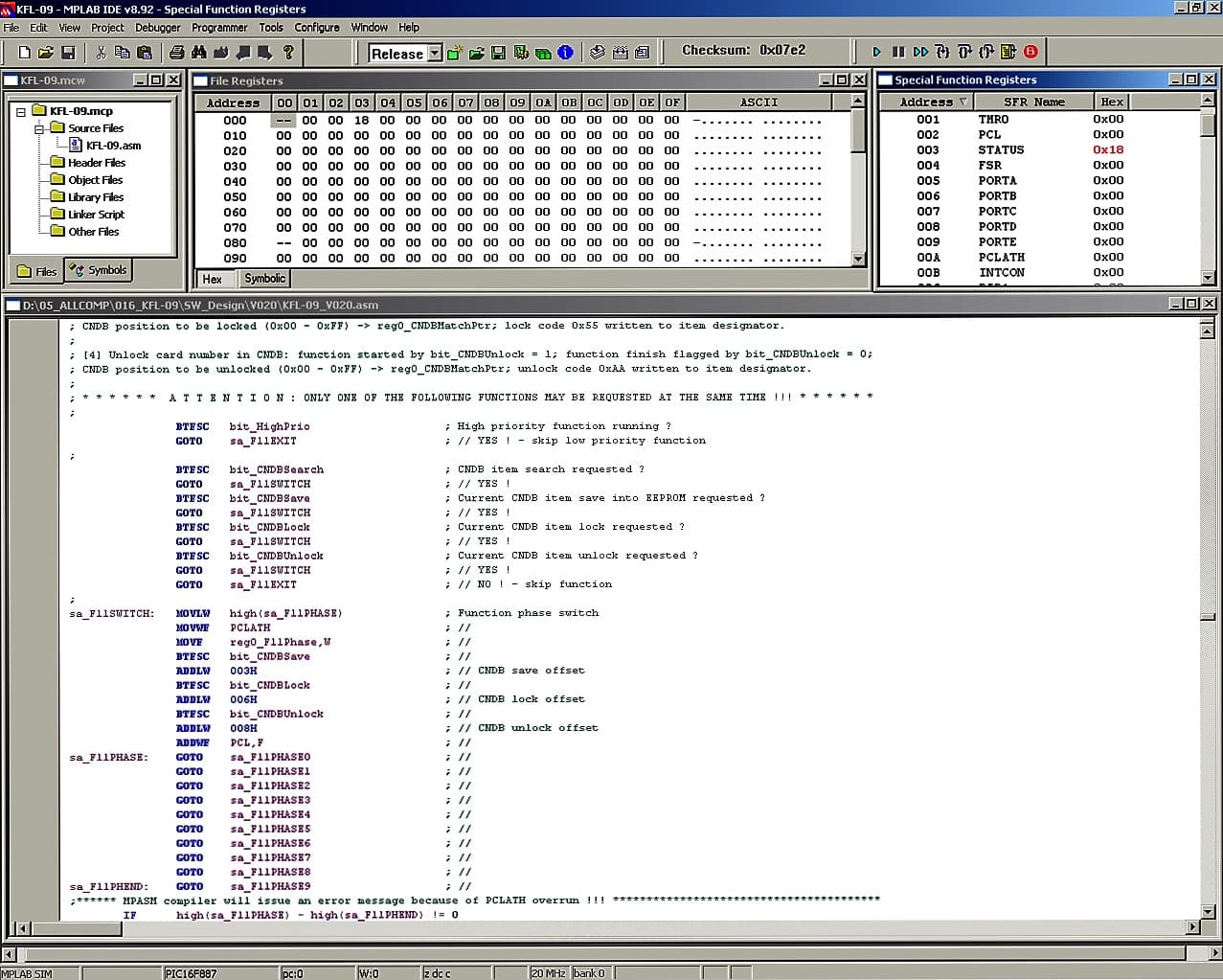Open Find with the binoculars icon
1223x980 pixels.
point(199,53)
